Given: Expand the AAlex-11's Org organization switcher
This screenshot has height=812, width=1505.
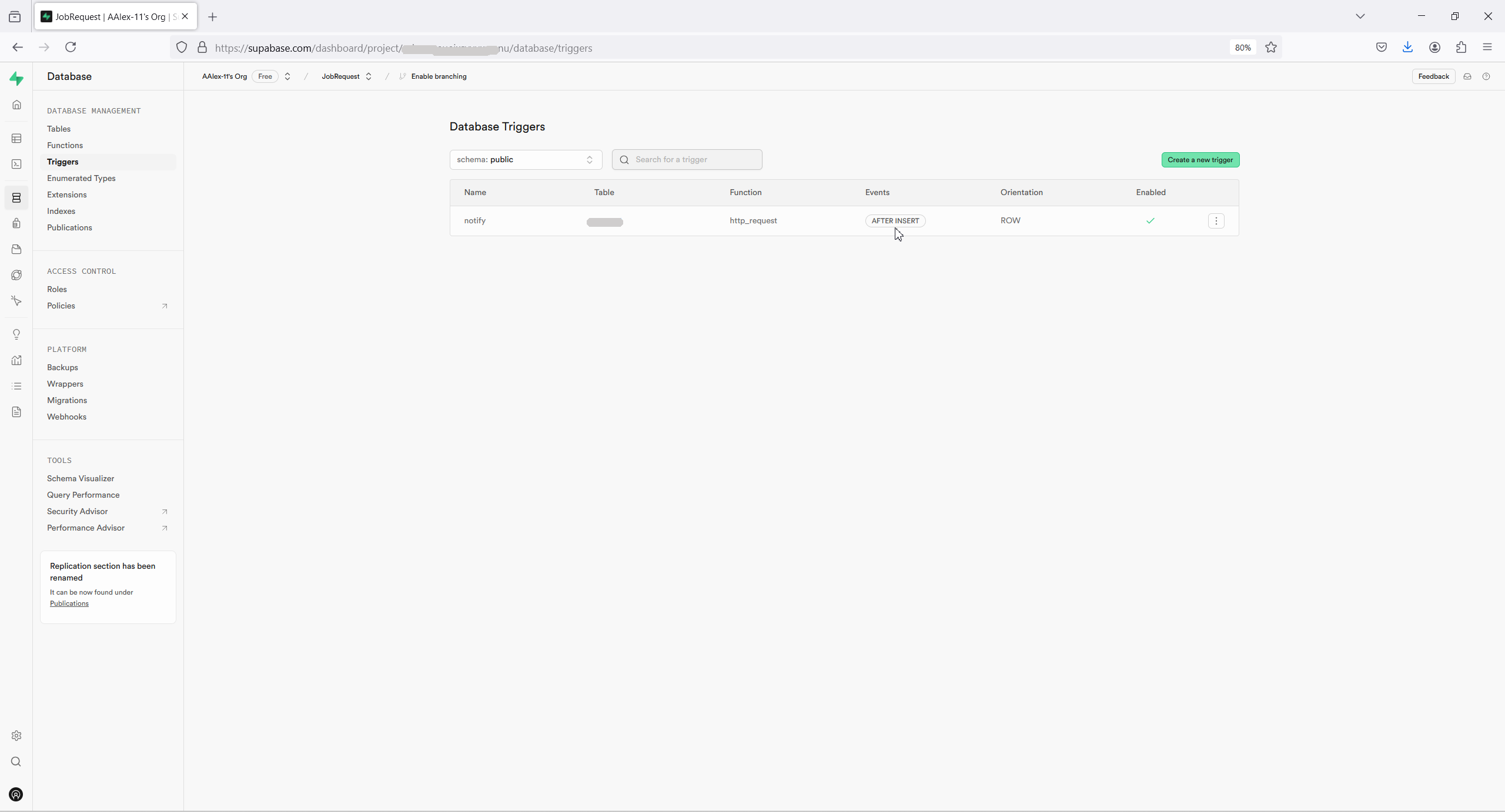Looking at the screenshot, I should click(287, 76).
